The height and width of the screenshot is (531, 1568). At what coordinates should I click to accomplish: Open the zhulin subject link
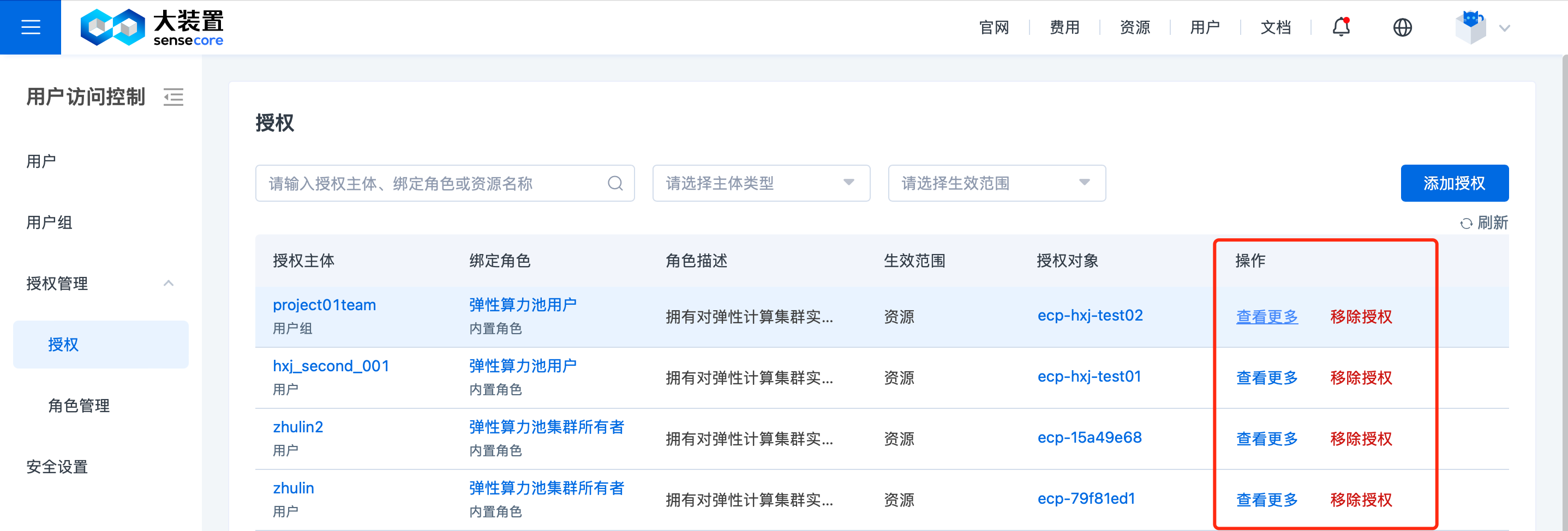(294, 488)
